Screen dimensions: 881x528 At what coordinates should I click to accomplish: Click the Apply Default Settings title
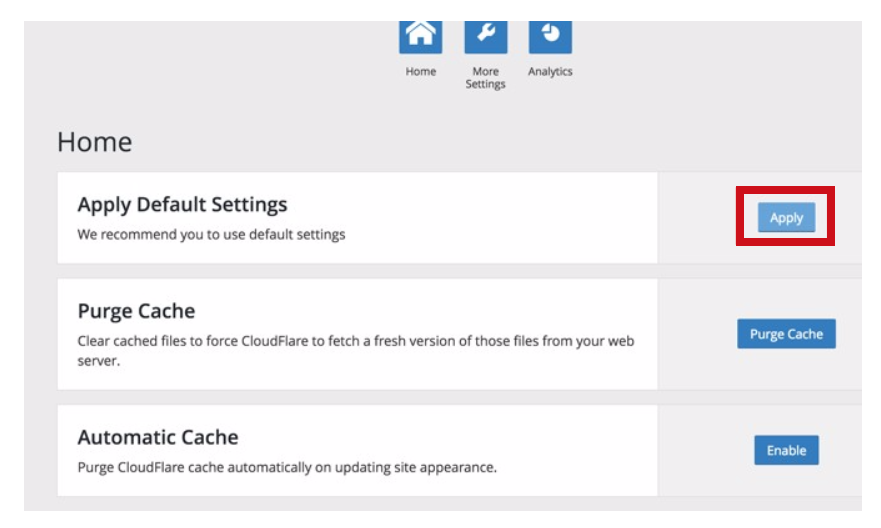coord(182,205)
